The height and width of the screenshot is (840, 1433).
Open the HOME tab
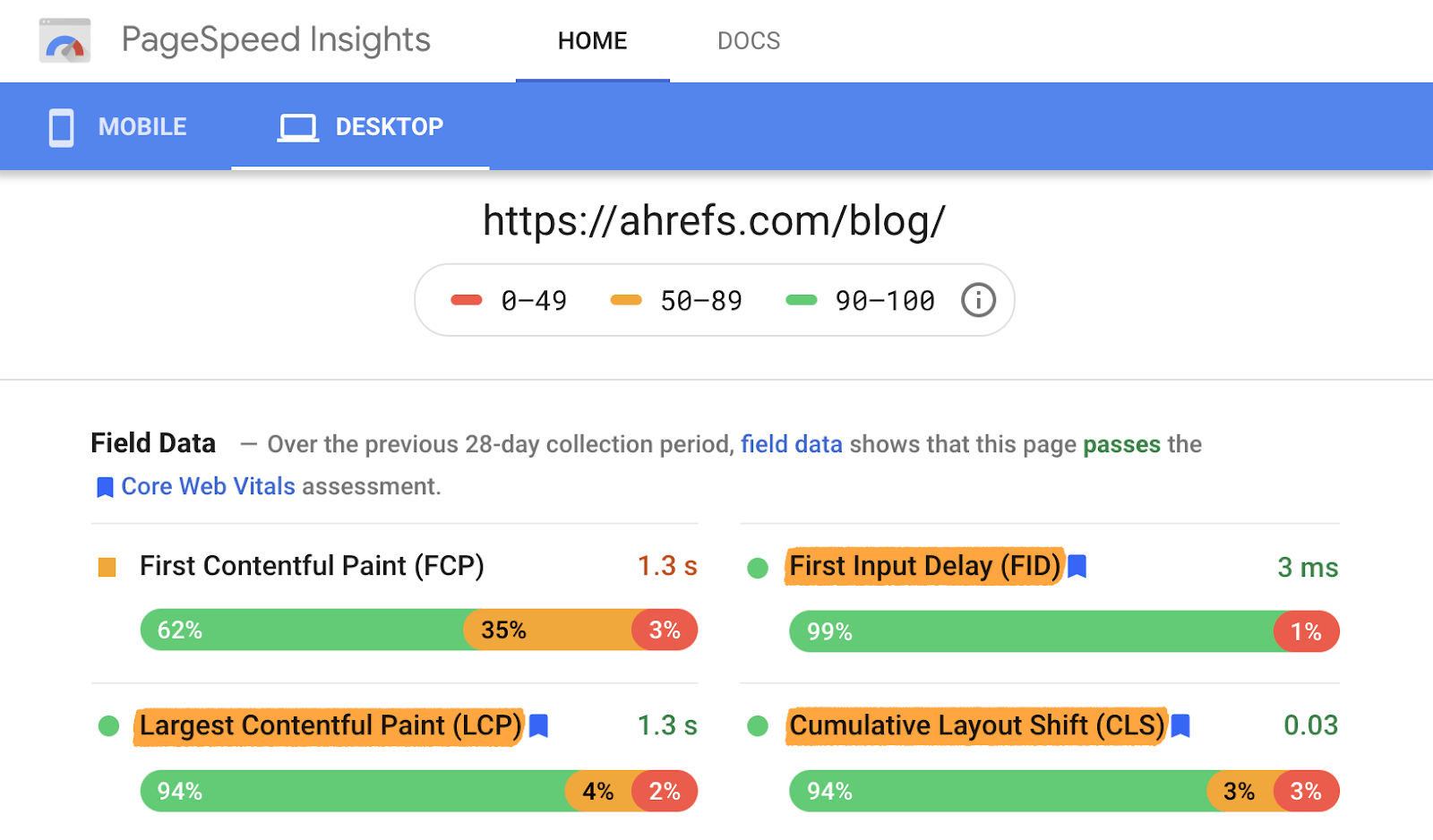[x=592, y=41]
